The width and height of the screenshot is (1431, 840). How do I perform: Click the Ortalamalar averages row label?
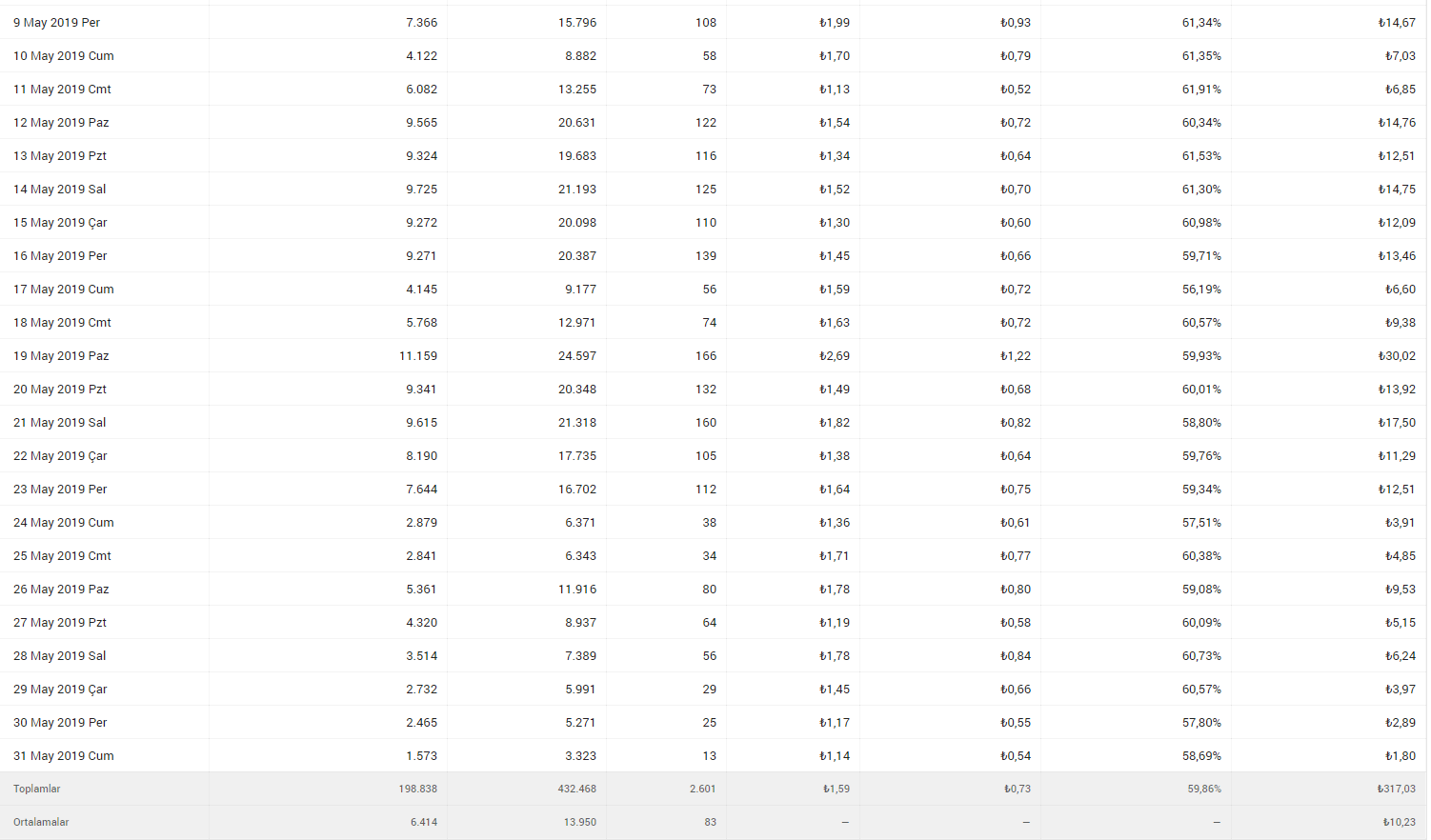(41, 822)
